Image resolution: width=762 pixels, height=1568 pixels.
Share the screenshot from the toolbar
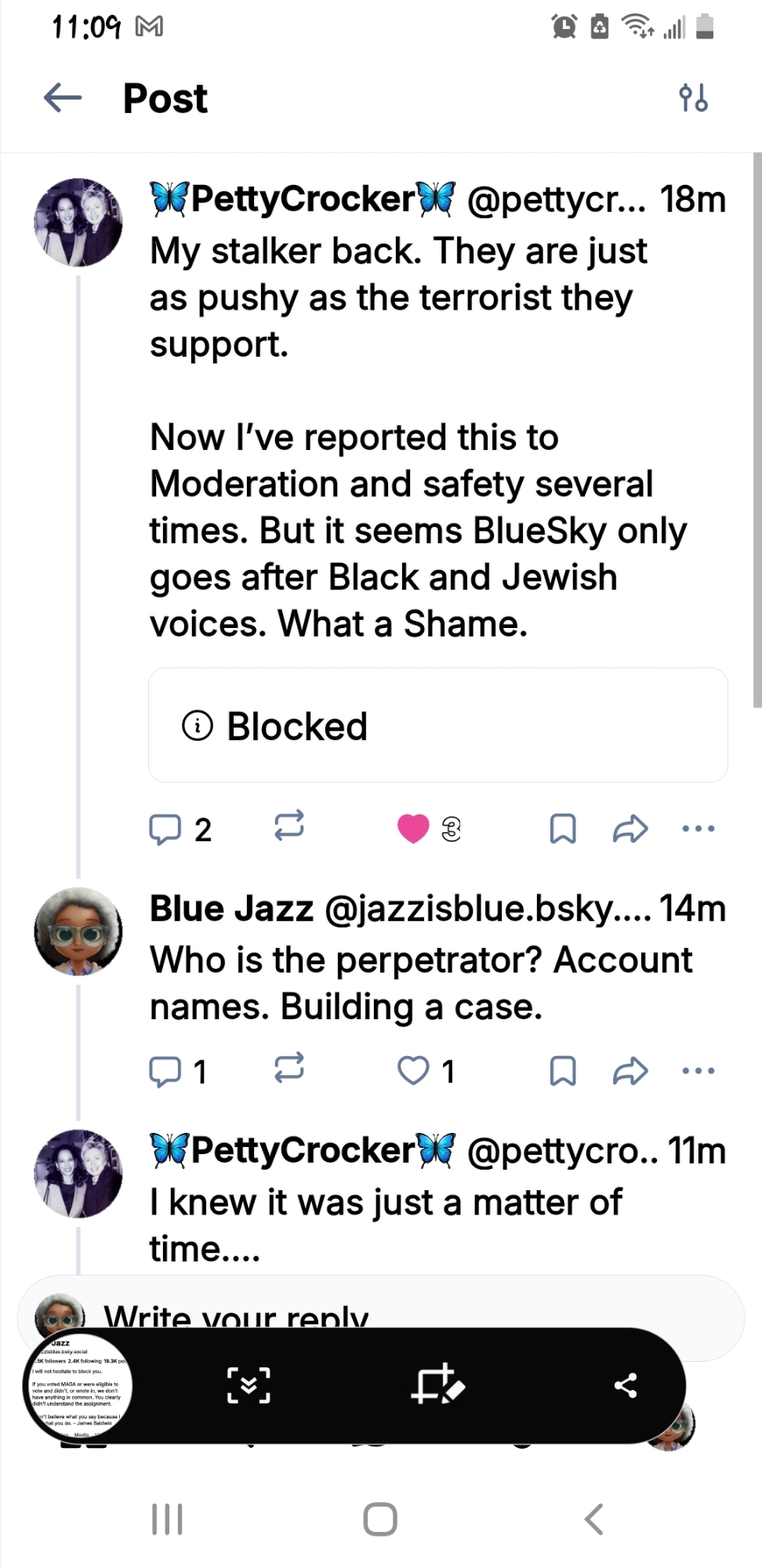pyautogui.click(x=626, y=1386)
